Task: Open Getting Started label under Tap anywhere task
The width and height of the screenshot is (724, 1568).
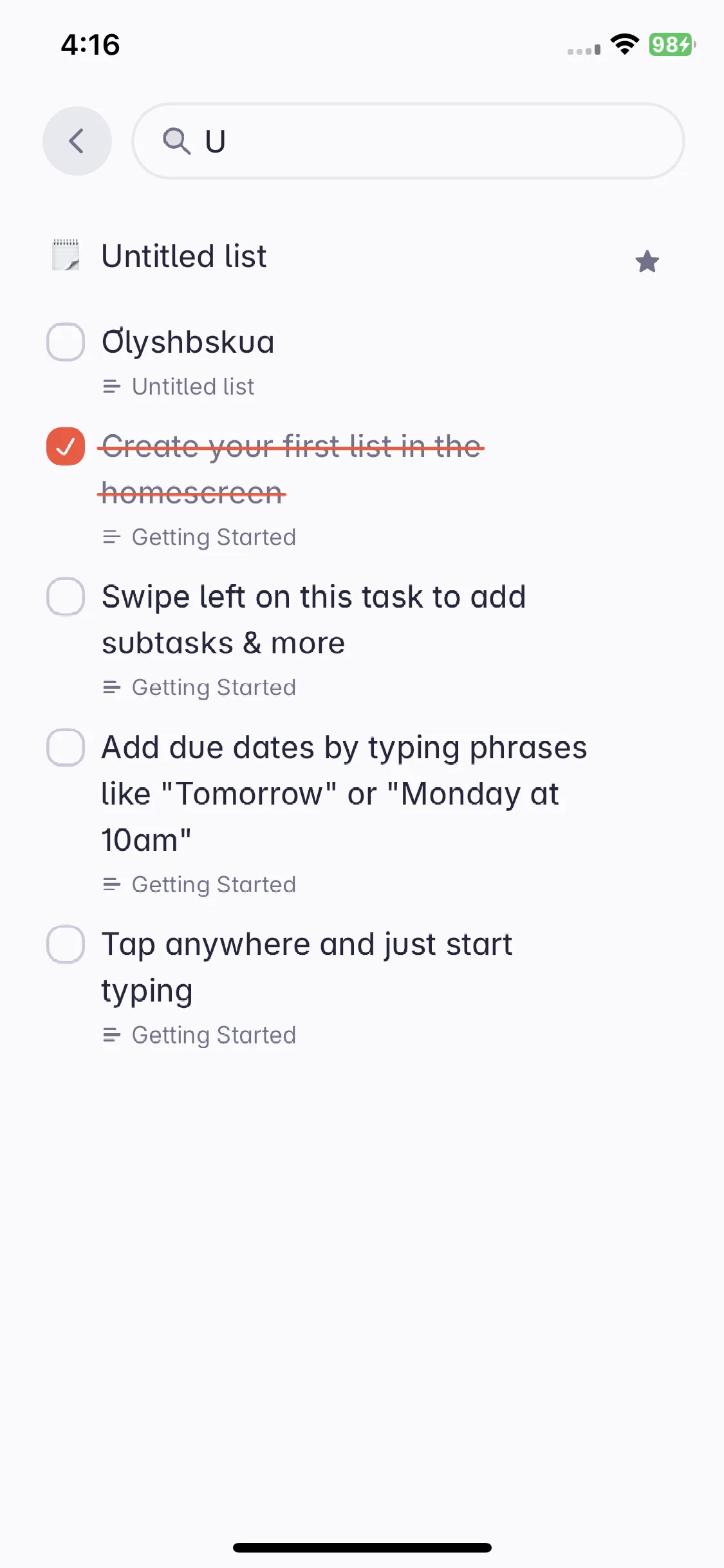Action: 214,1036
